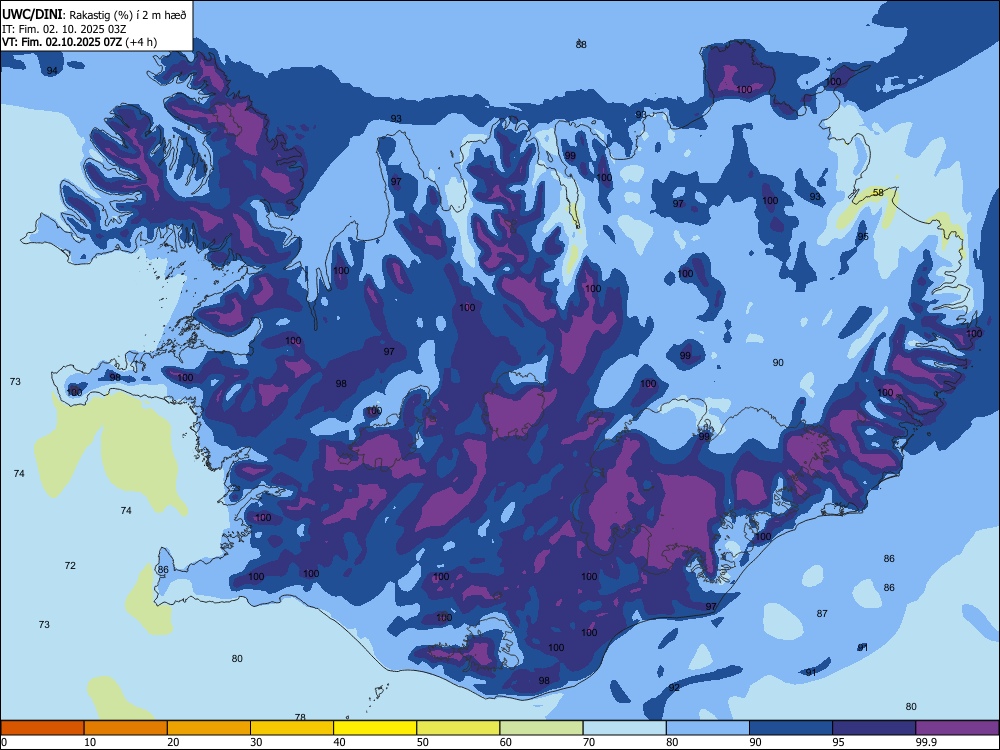
Task: Select the 30–40 golden legend swatch
Action: click(292, 728)
